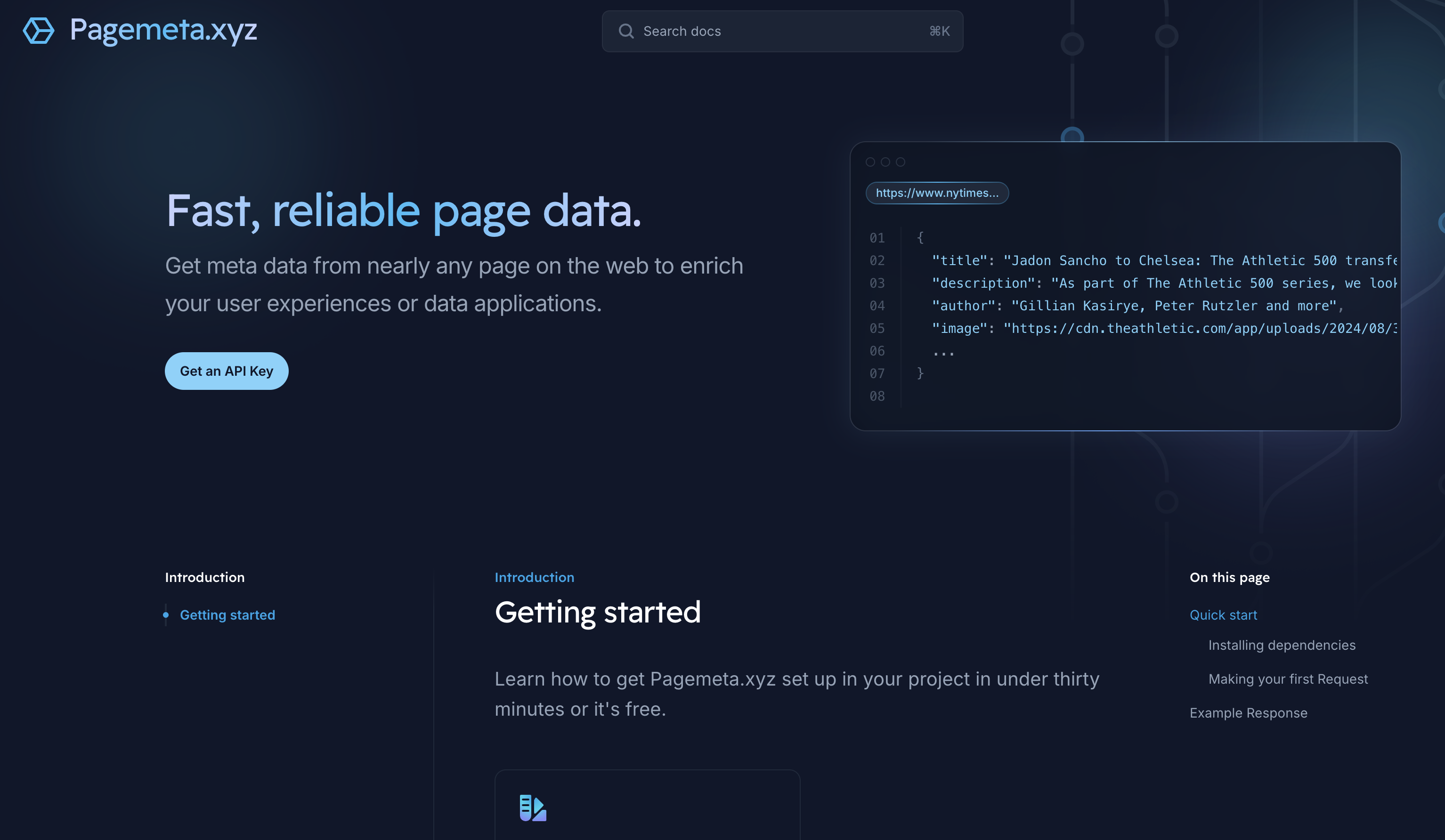Jump to Quick start section
1445x840 pixels.
pyautogui.click(x=1223, y=614)
